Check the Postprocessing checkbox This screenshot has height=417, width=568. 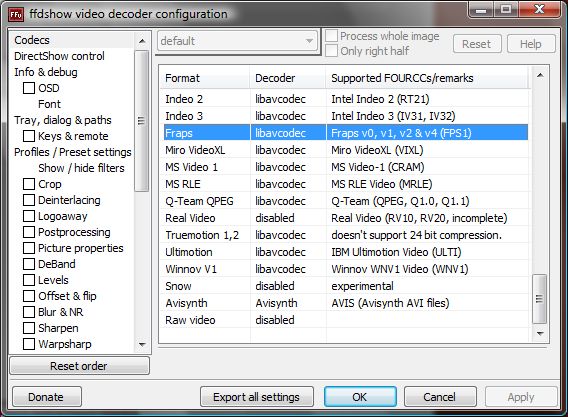pyautogui.click(x=29, y=232)
